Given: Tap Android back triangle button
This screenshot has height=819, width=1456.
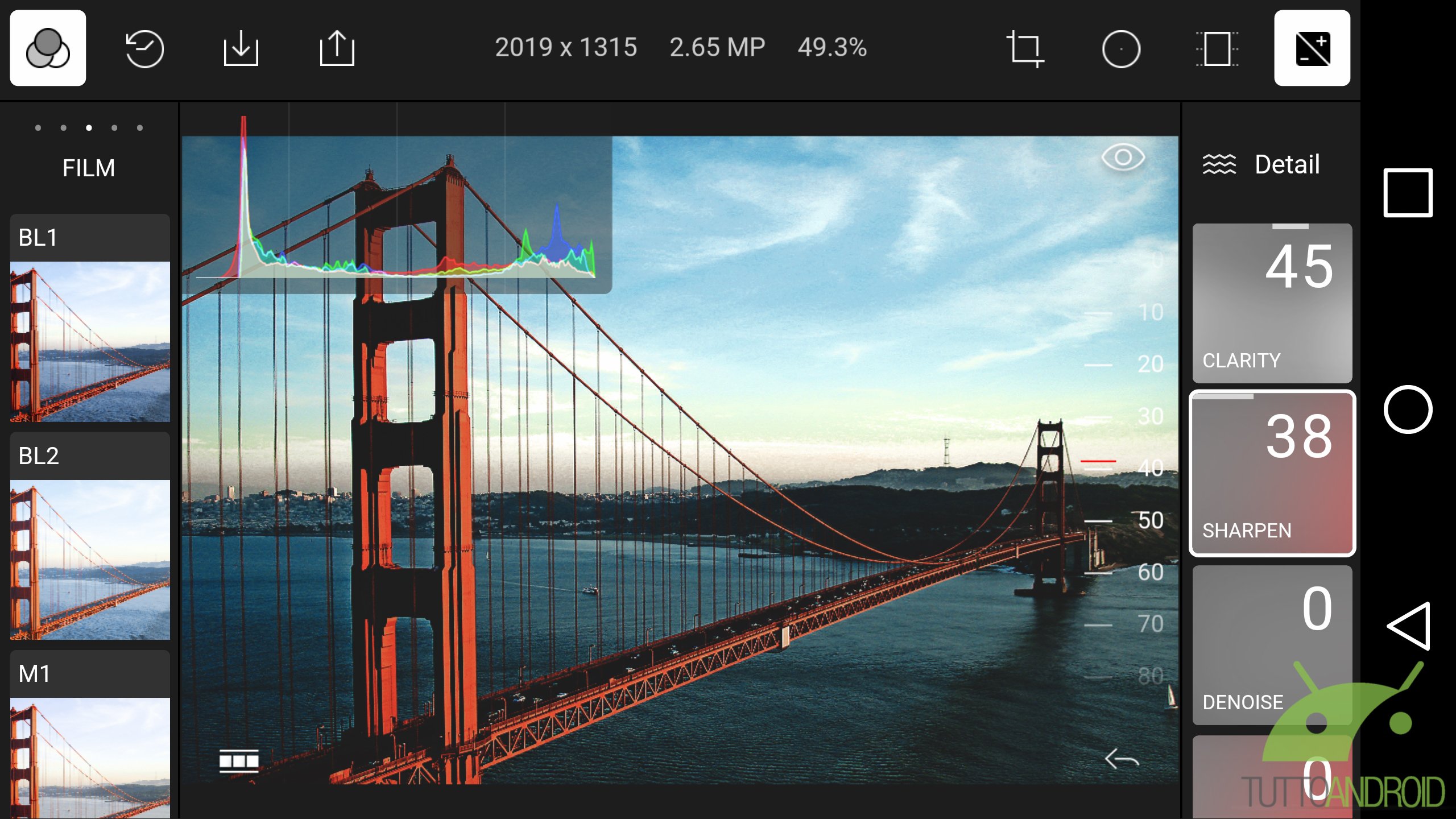Looking at the screenshot, I should (x=1409, y=626).
